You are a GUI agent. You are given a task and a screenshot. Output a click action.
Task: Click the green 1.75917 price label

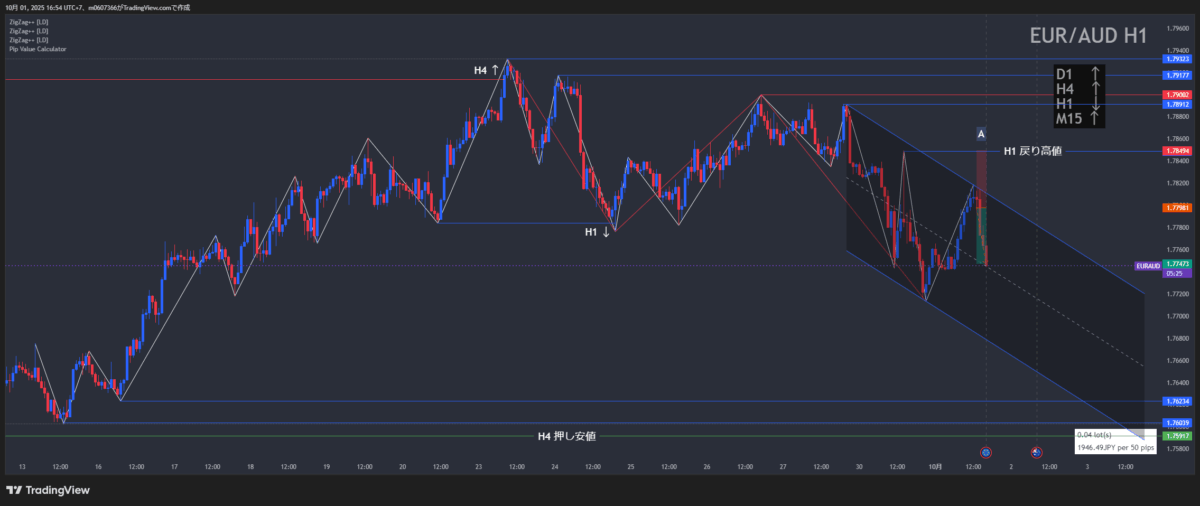point(1176,436)
